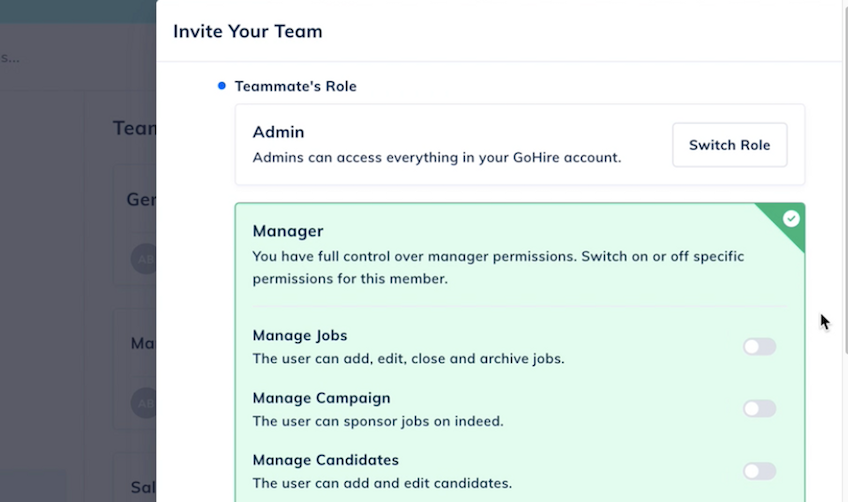Enable the Manage Jobs toggle
The width and height of the screenshot is (848, 502).
[759, 346]
